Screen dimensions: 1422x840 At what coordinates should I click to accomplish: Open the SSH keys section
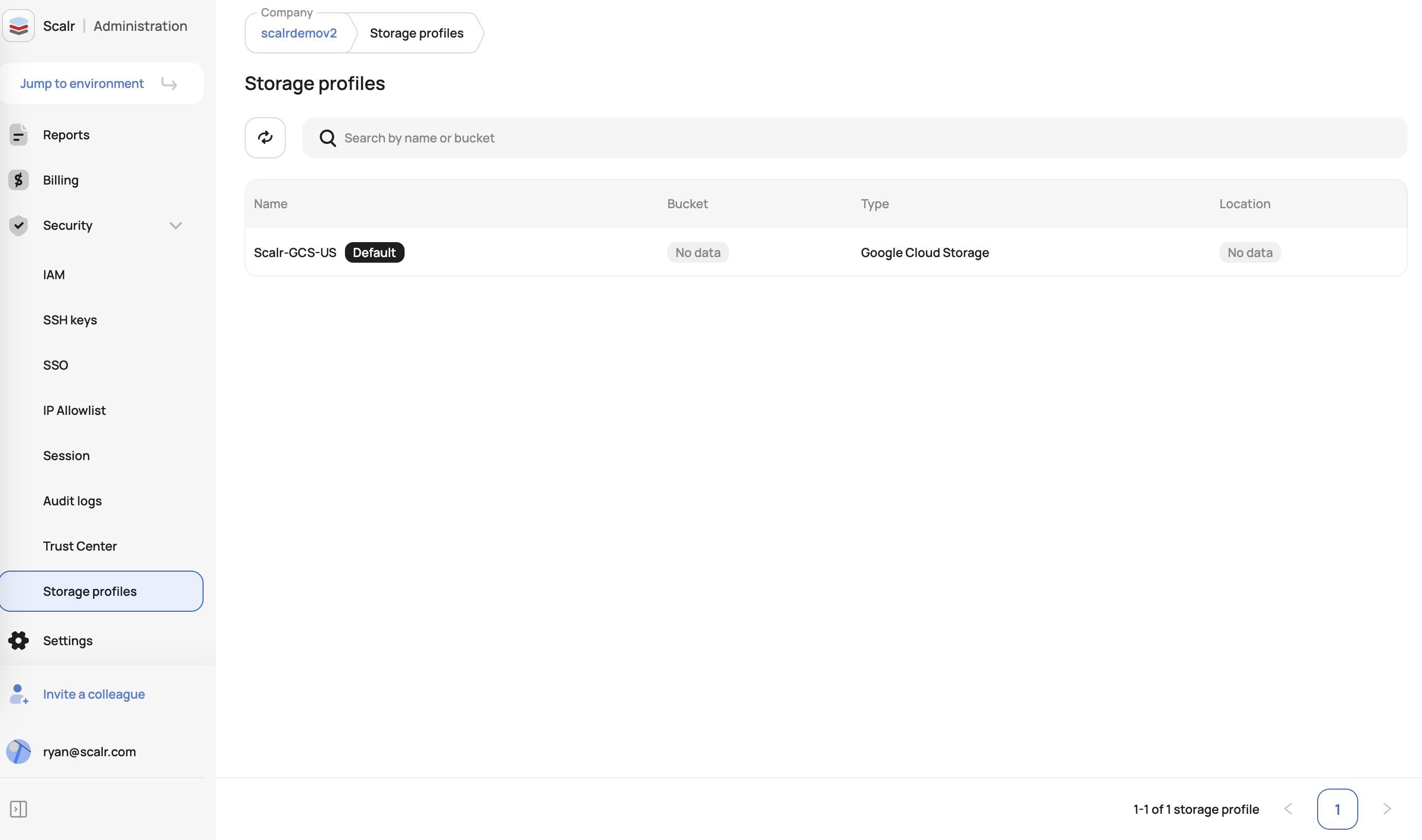pyautogui.click(x=70, y=320)
